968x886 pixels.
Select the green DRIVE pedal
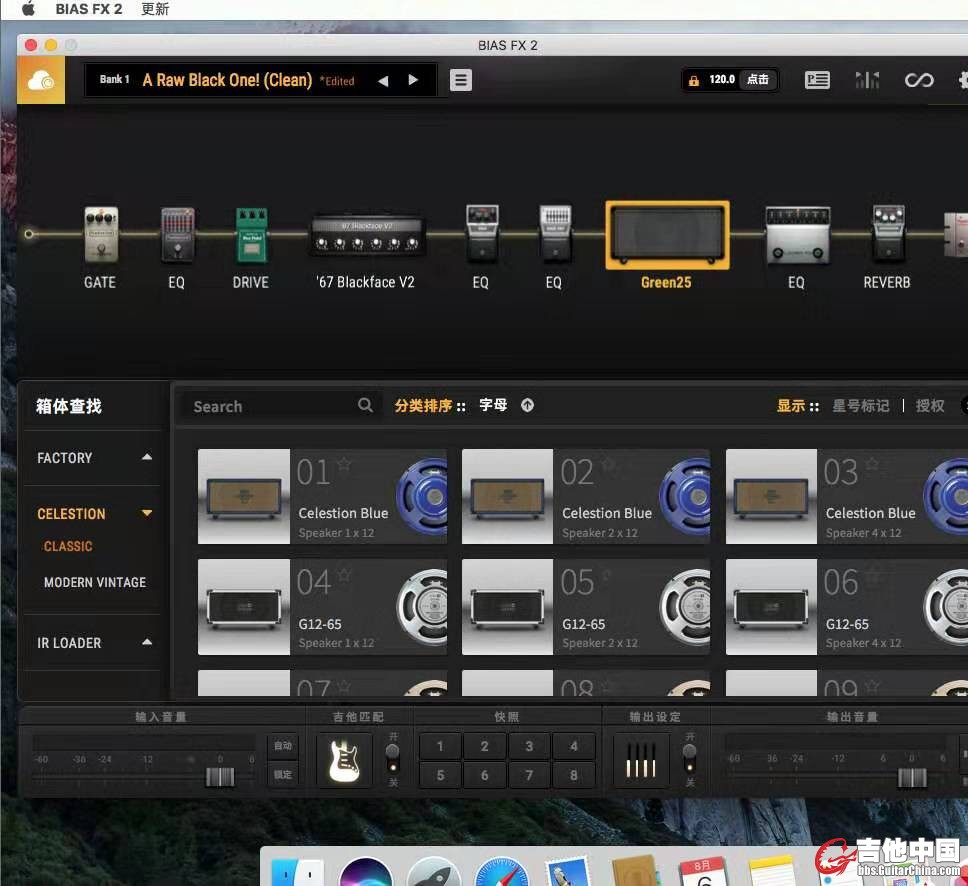[x=251, y=236]
